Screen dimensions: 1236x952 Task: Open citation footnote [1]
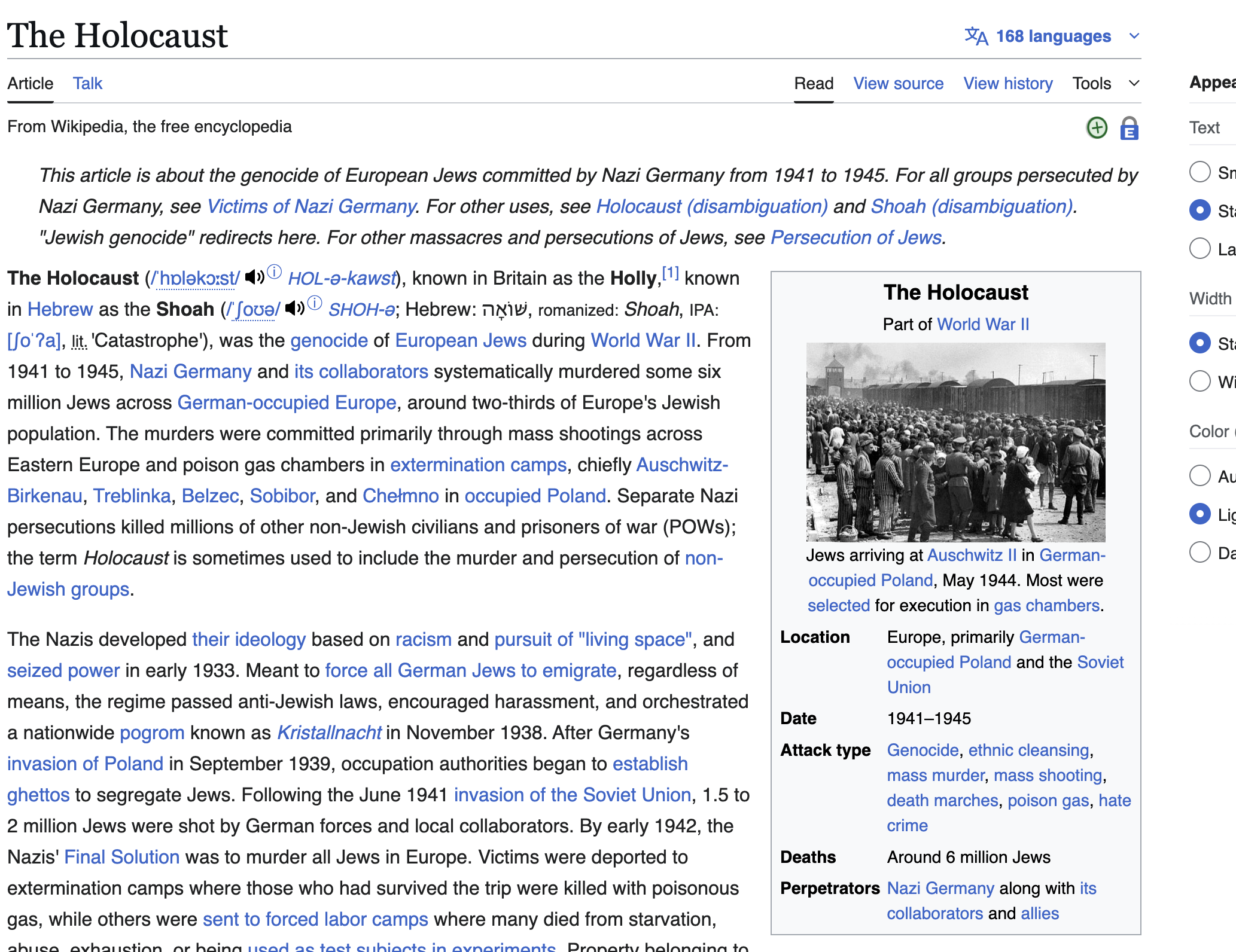point(670,274)
